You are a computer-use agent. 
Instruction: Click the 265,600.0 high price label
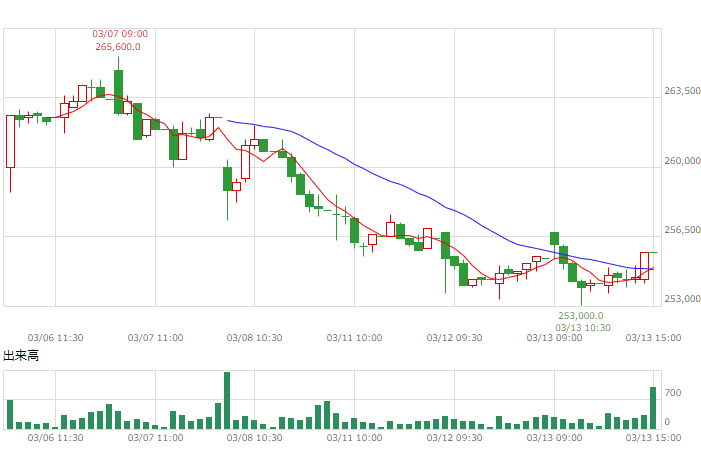coord(118,47)
